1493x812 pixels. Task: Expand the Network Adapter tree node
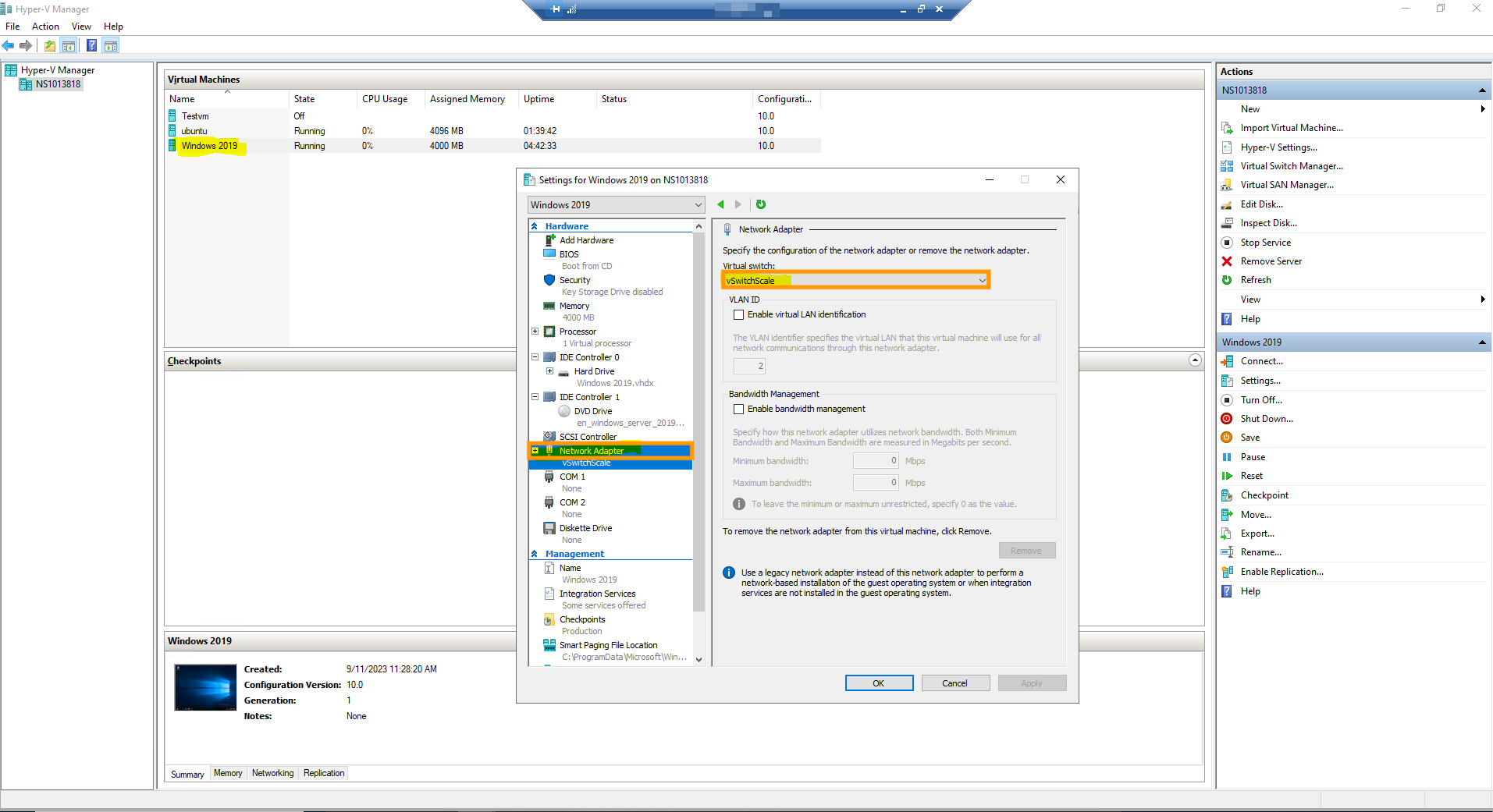(535, 451)
